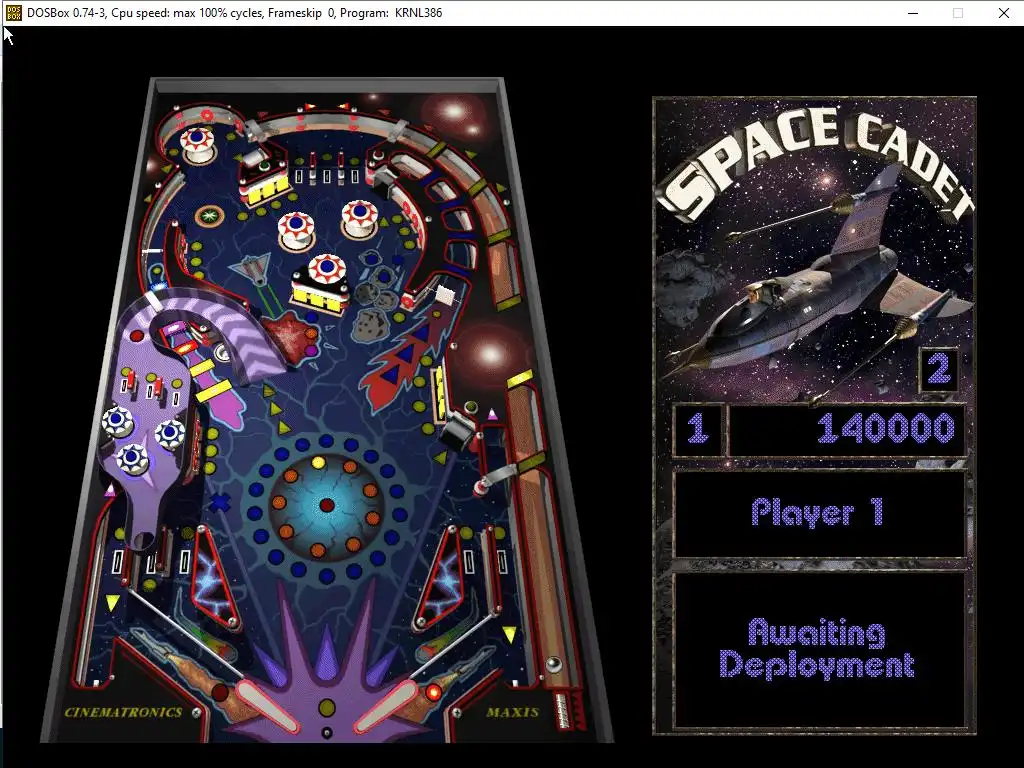Click the DOSBox window title text
This screenshot has width=1024, height=768.
point(234,12)
